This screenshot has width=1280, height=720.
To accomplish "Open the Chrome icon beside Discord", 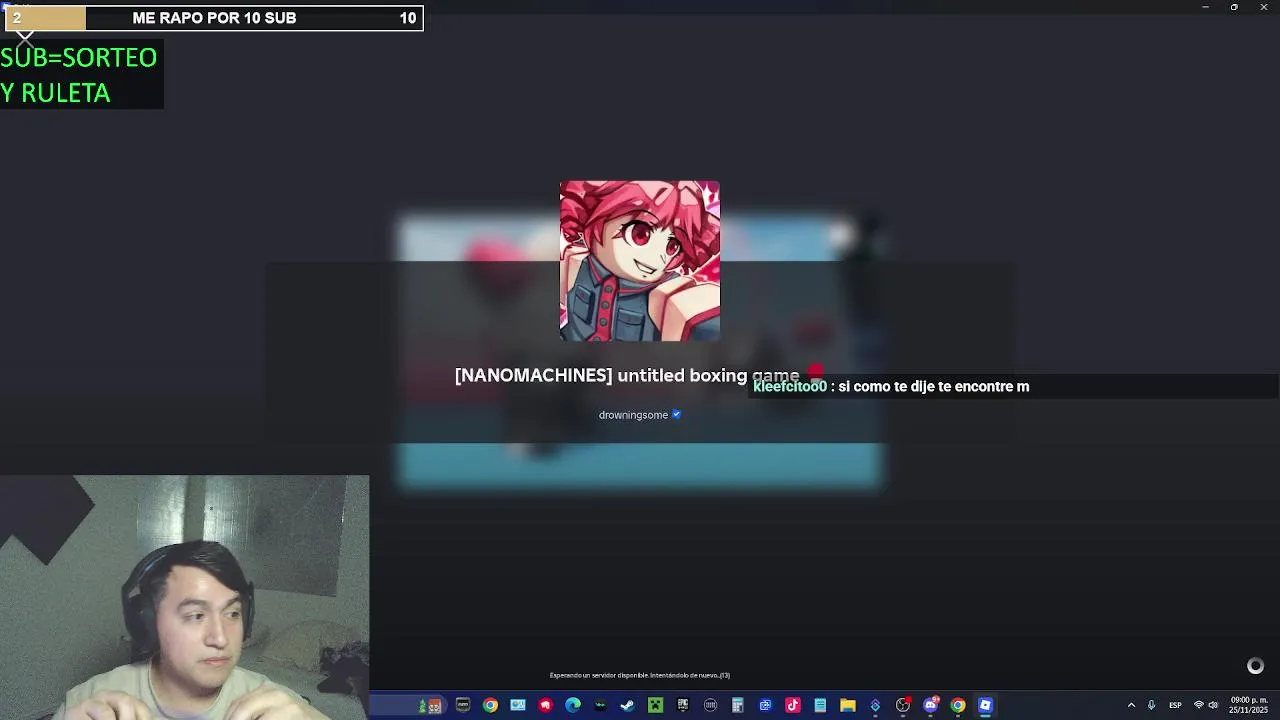I will click(958, 705).
